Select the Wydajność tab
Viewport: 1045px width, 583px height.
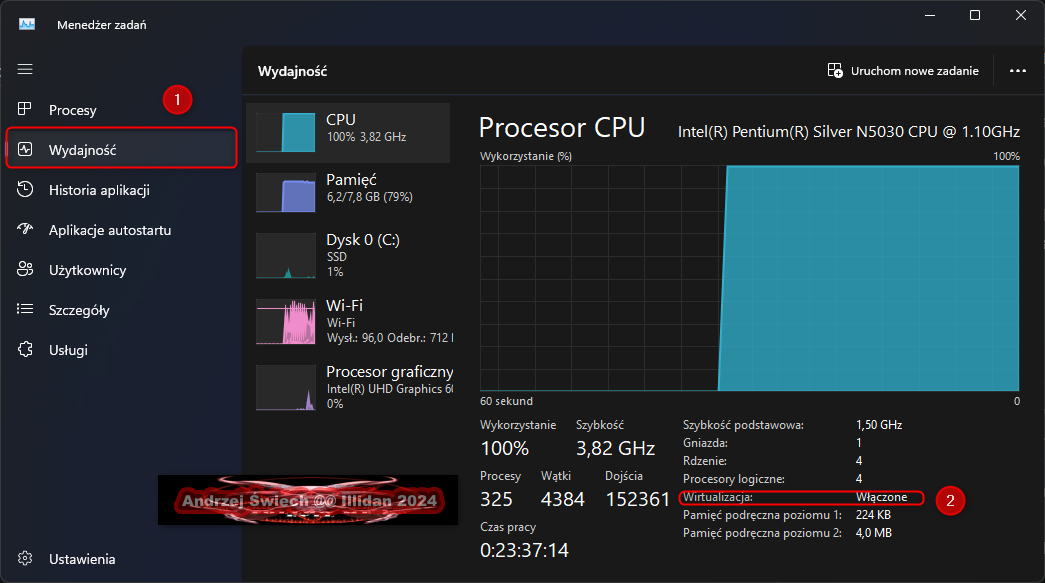(121, 148)
